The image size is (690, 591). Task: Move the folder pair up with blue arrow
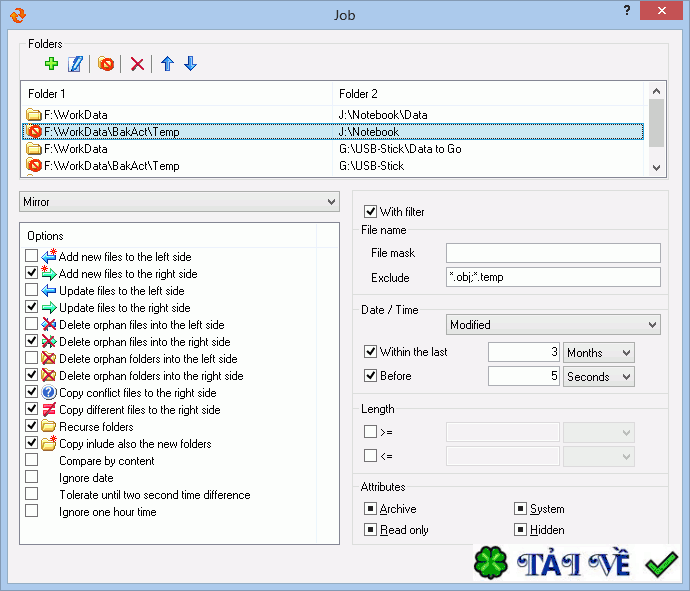tap(167, 64)
